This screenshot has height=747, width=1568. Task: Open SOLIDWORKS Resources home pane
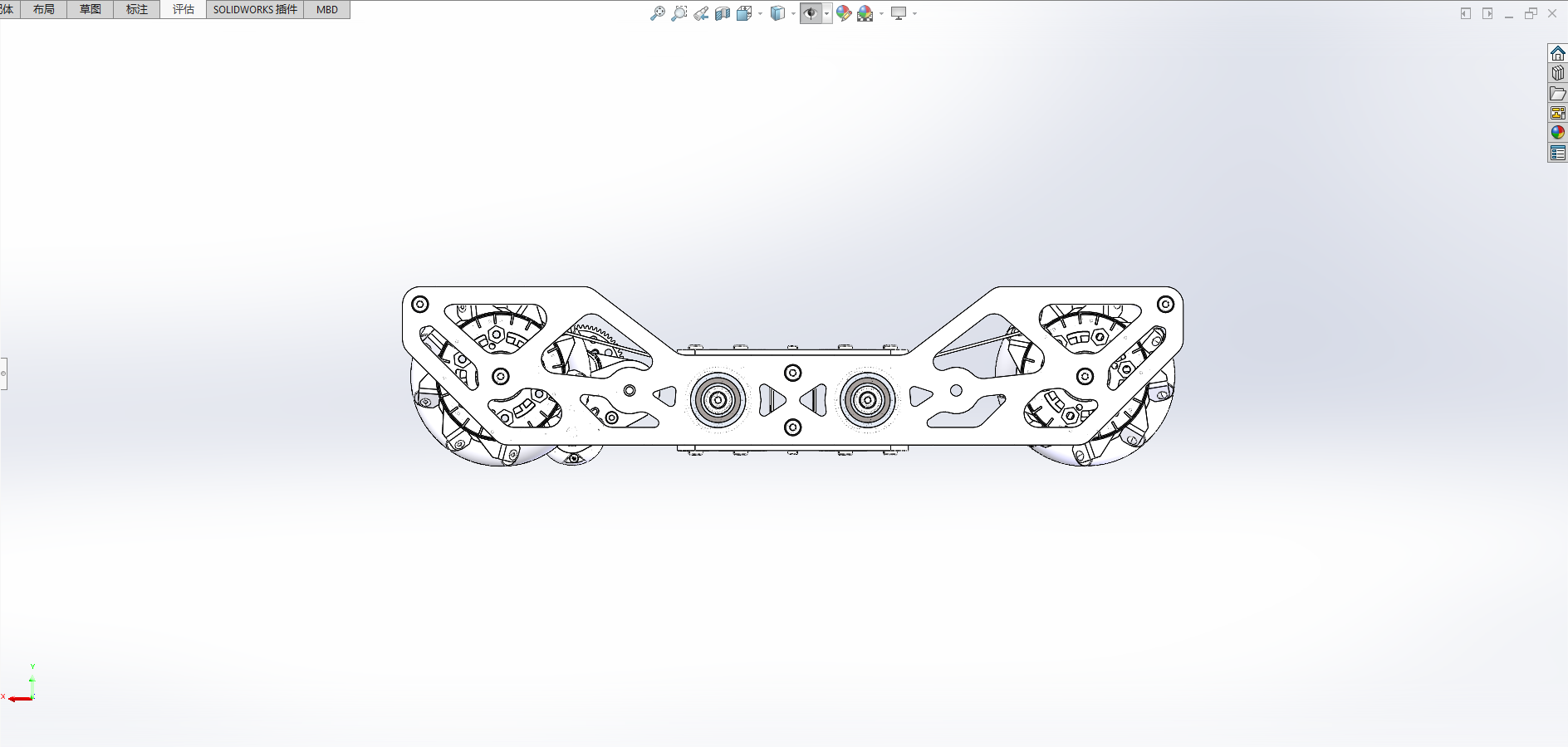tap(1558, 53)
